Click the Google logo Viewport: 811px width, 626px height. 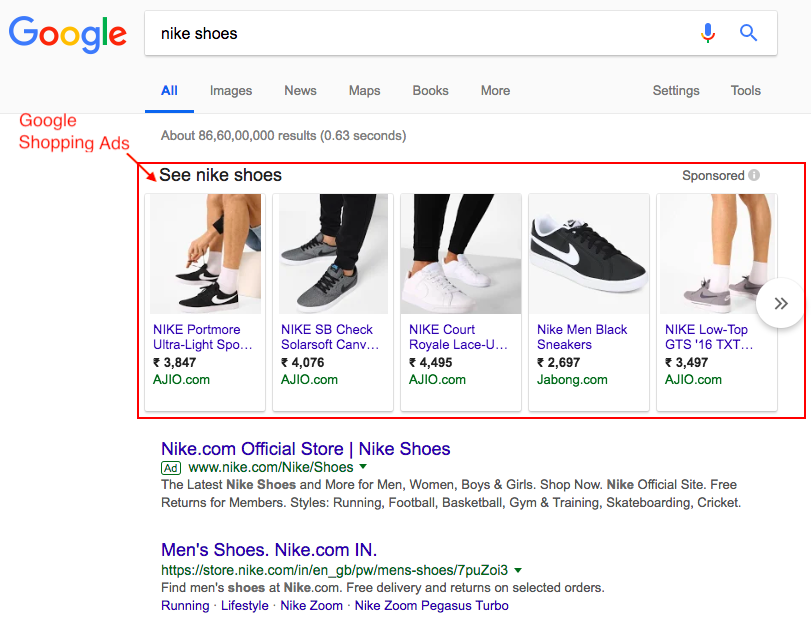click(68, 34)
